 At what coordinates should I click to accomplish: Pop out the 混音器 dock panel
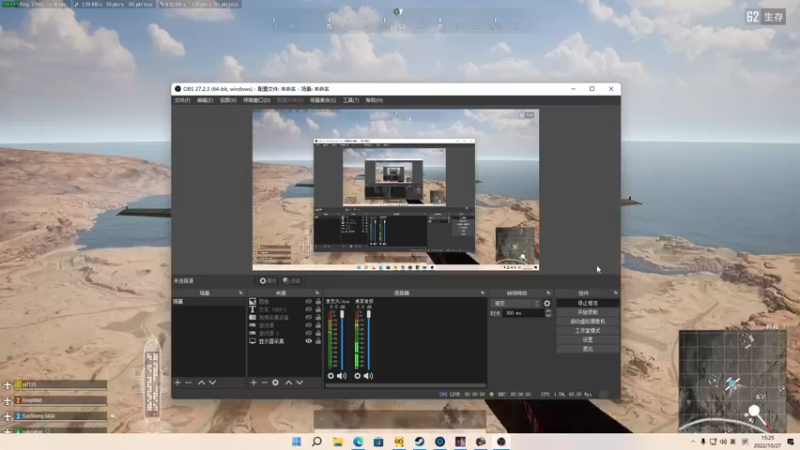pos(482,293)
